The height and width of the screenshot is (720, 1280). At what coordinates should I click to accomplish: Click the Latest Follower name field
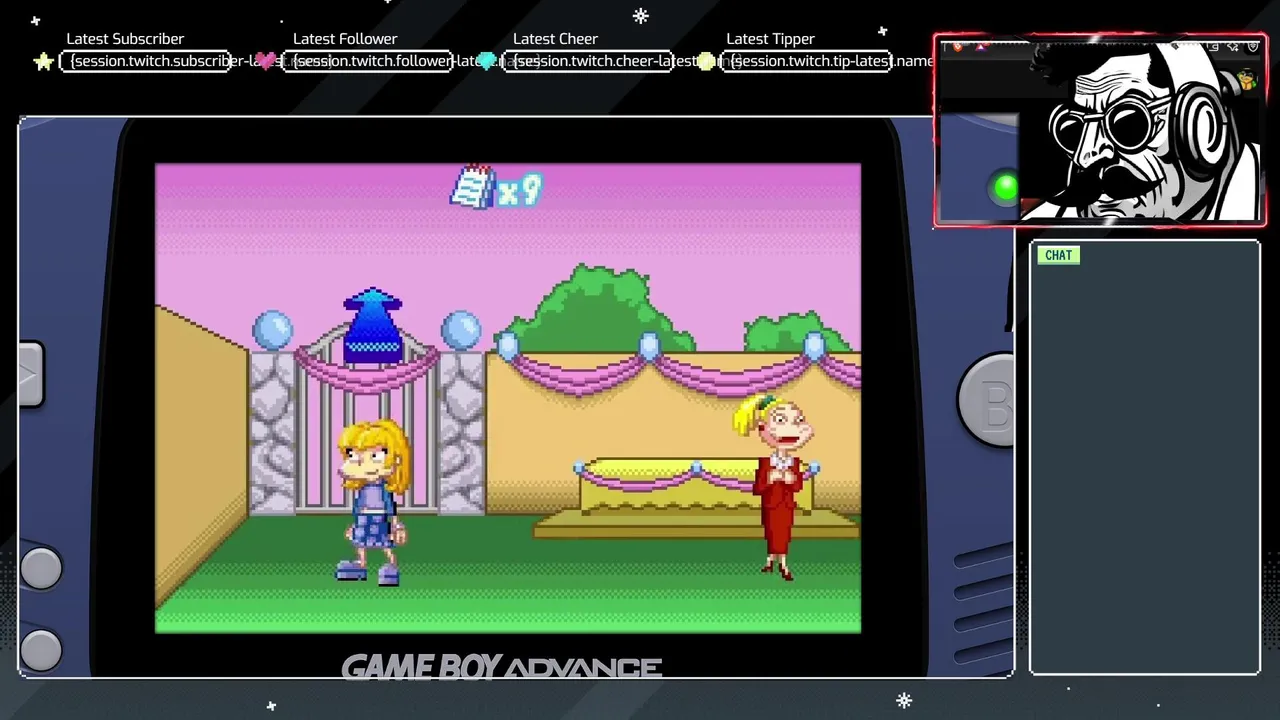367,61
